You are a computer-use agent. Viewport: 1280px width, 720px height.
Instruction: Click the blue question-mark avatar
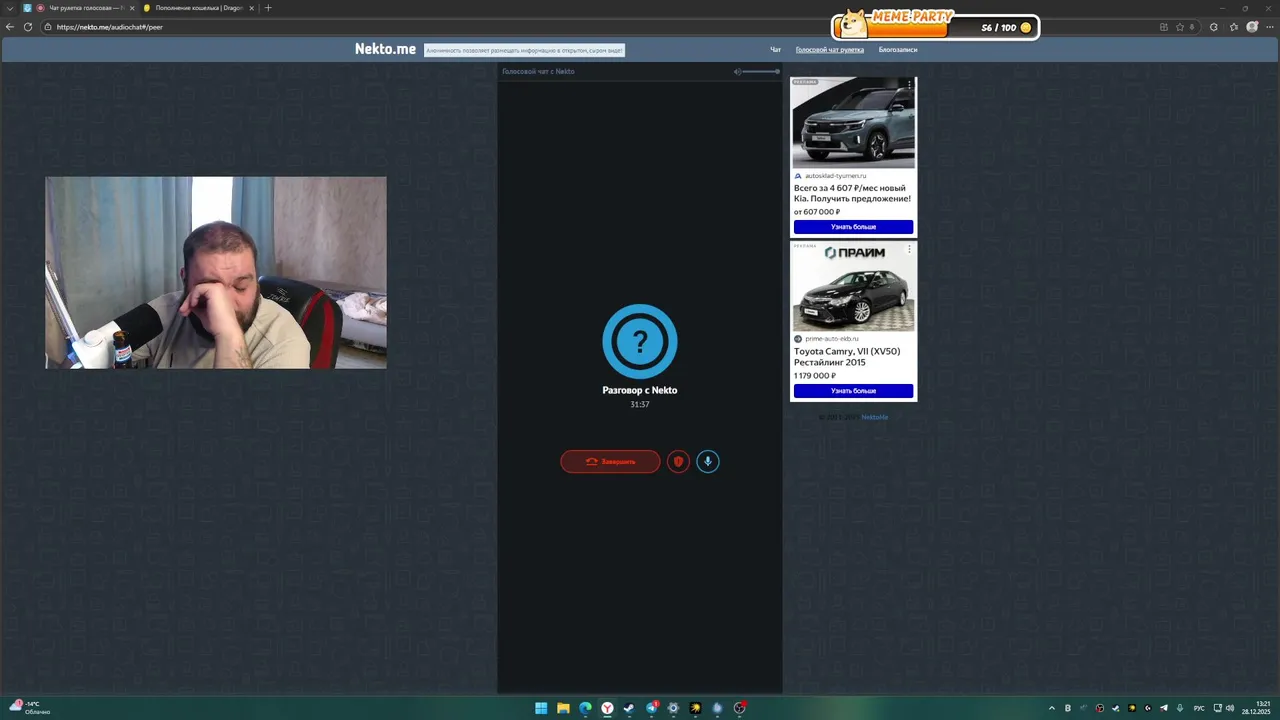640,341
